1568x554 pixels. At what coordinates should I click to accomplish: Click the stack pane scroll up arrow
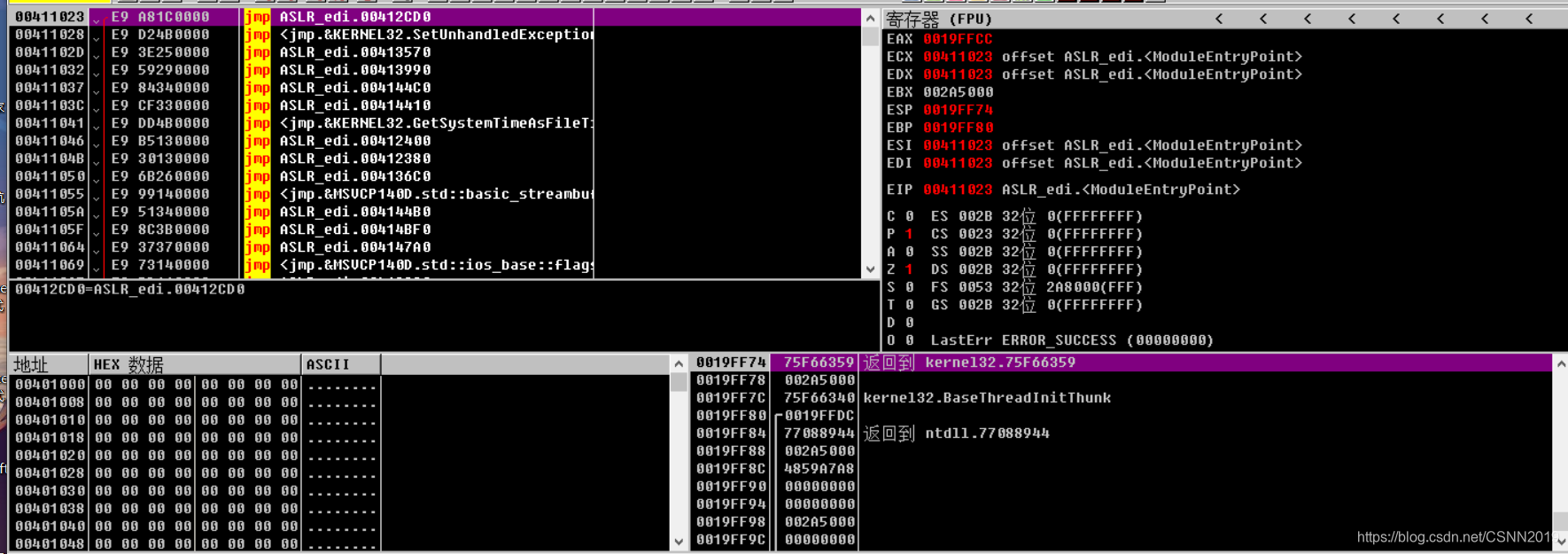[1560, 363]
